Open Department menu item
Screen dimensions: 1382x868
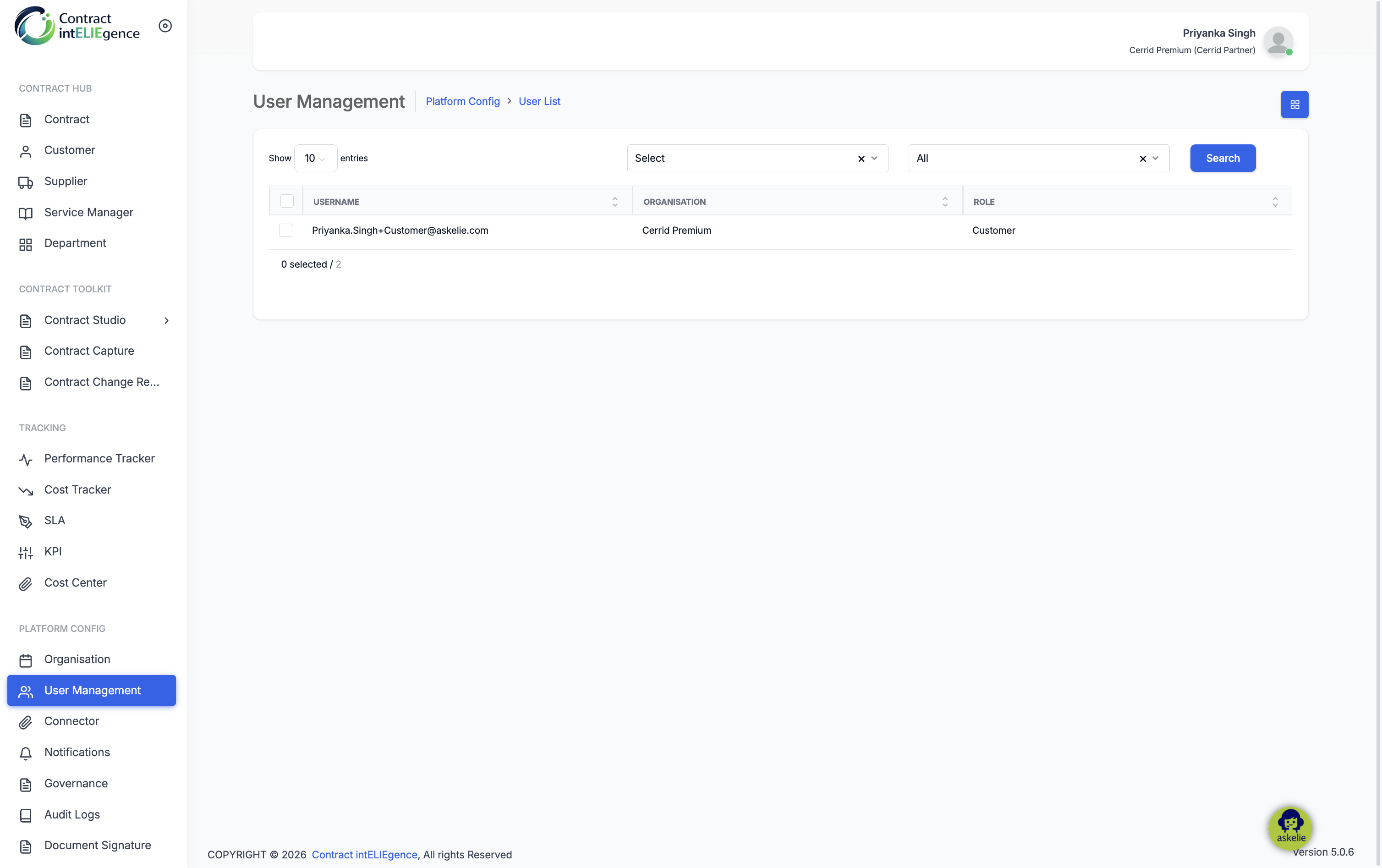pos(92,243)
